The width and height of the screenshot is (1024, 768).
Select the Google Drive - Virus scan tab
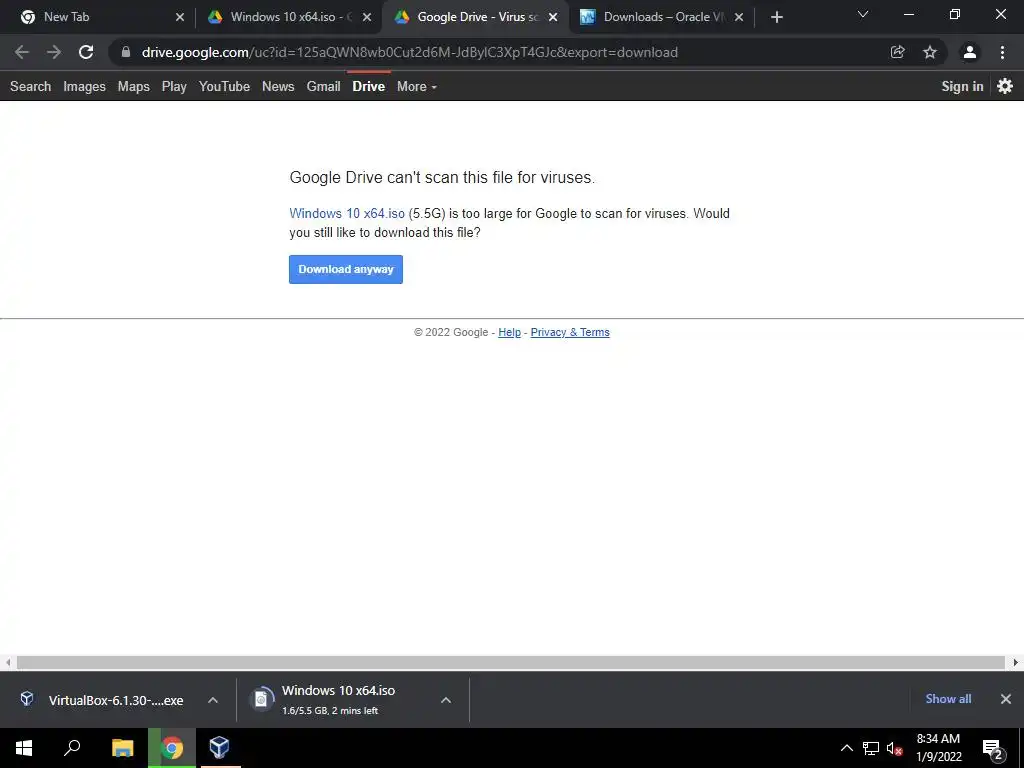click(x=475, y=17)
